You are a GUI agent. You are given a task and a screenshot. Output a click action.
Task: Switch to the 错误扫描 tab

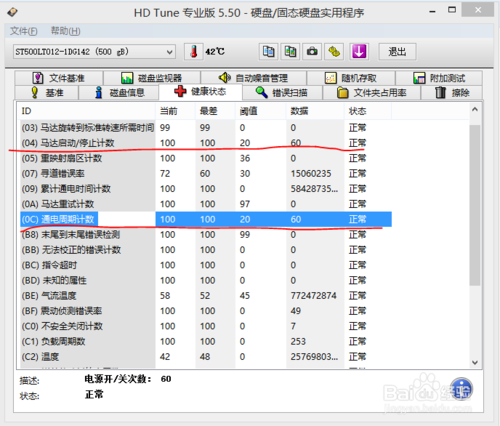coord(282,92)
